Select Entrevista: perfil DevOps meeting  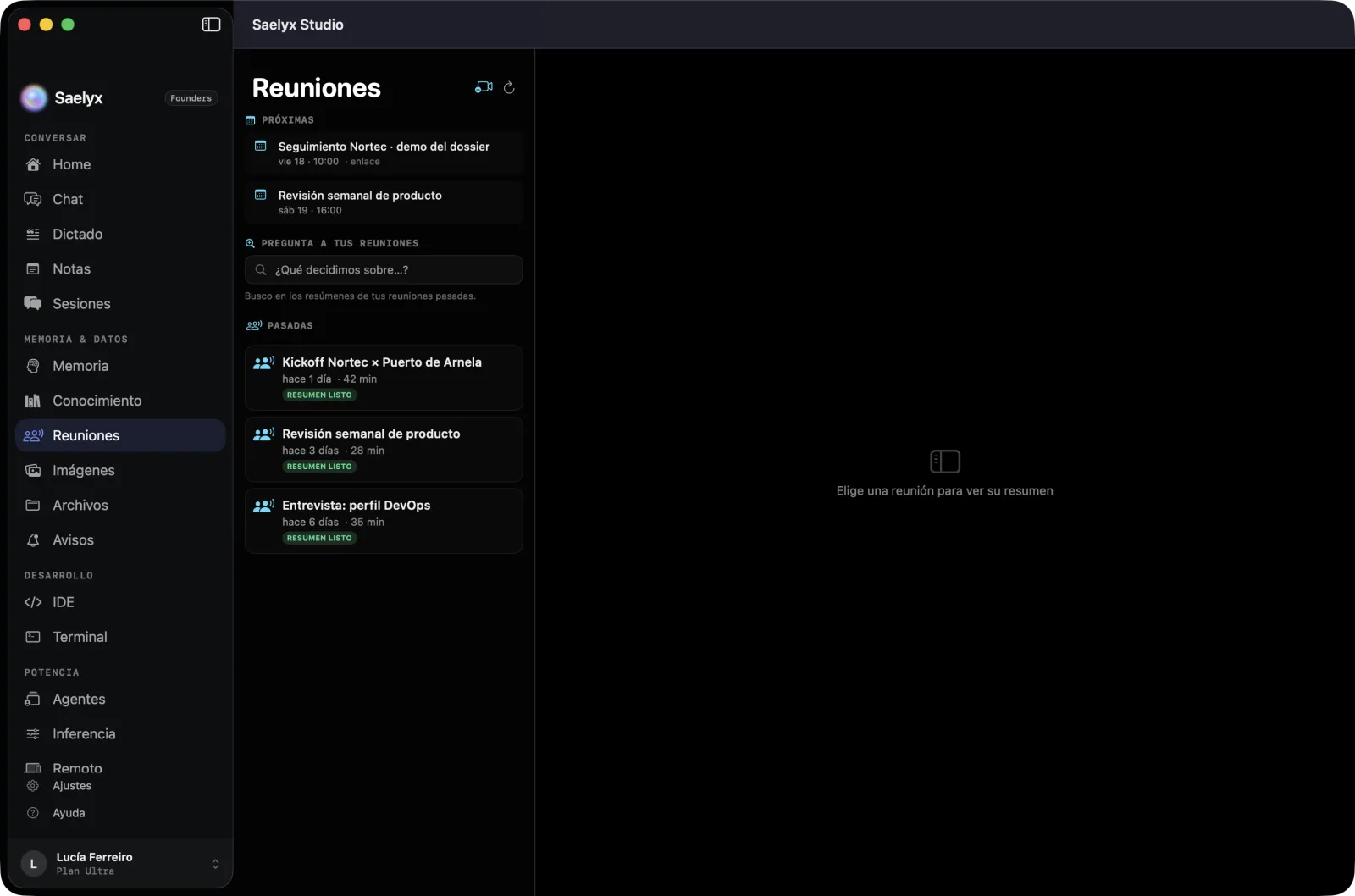click(x=384, y=521)
